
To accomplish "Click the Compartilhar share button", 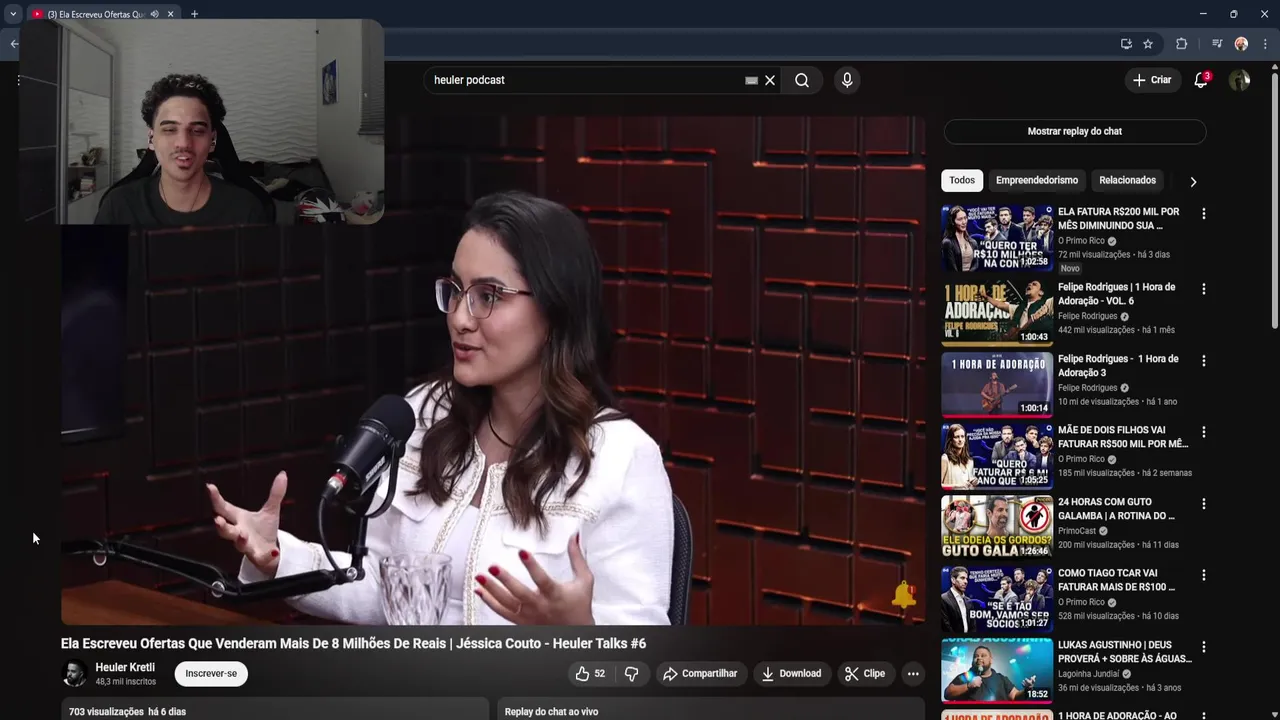I will [x=700, y=674].
